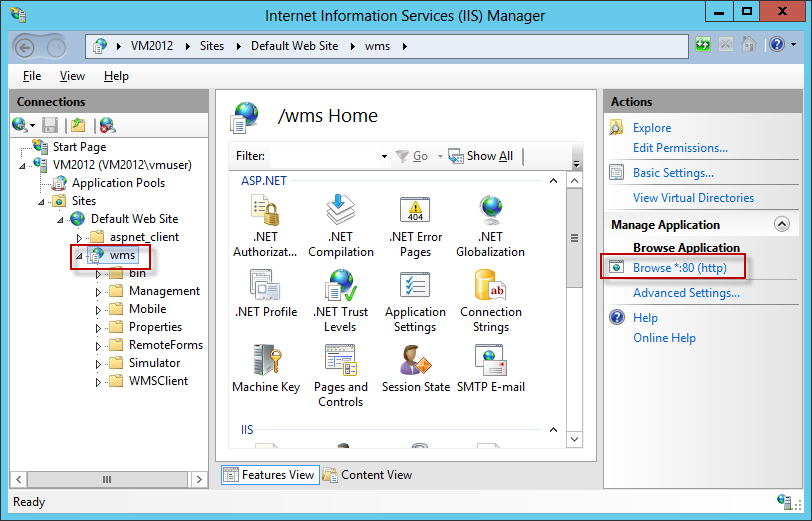Open the File menu

(x=32, y=76)
